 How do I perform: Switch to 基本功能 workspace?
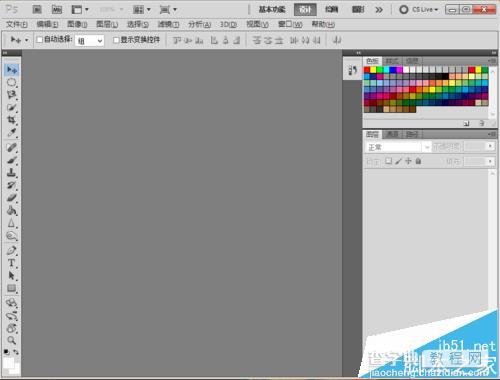click(x=272, y=9)
